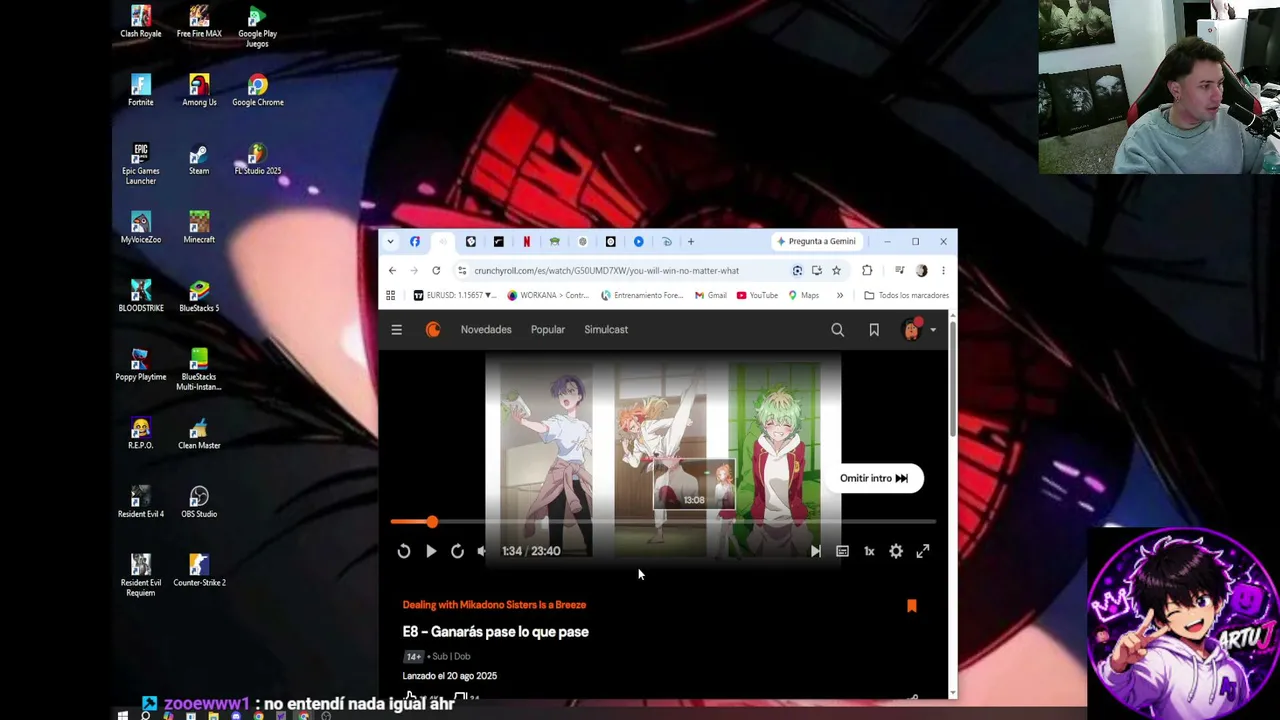This screenshot has width=1280, height=720.
Task: Open Crunchyroll hamburger menu
Action: [397, 330]
